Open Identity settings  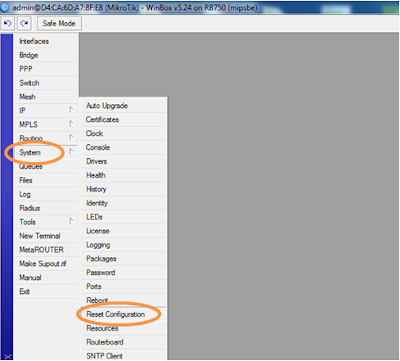(123, 203)
